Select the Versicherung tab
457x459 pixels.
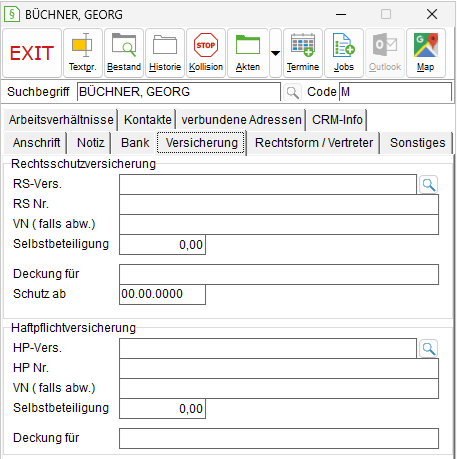[201, 143]
